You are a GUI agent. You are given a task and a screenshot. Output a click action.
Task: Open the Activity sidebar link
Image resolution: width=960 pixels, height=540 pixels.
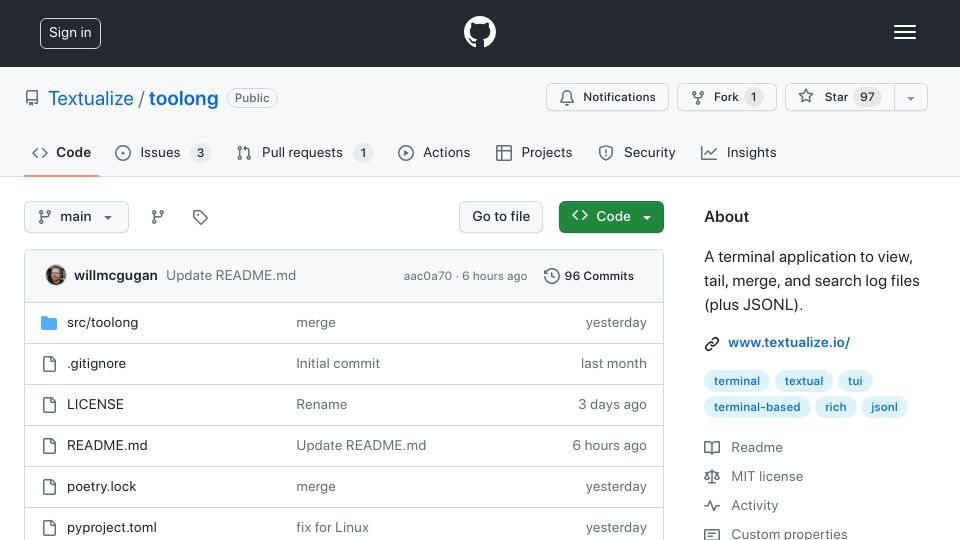754,506
